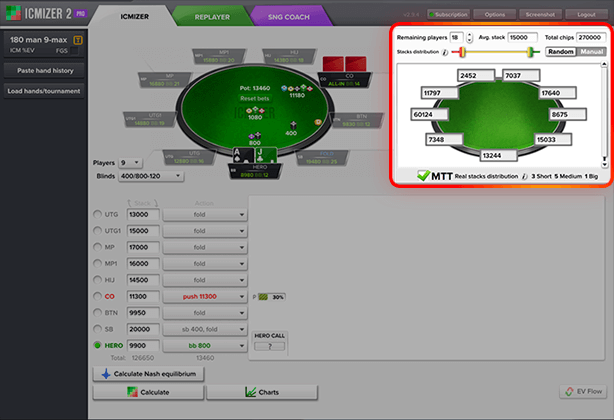The width and height of the screenshot is (614, 420).
Task: Select the MP radio button
Action: click(97, 247)
